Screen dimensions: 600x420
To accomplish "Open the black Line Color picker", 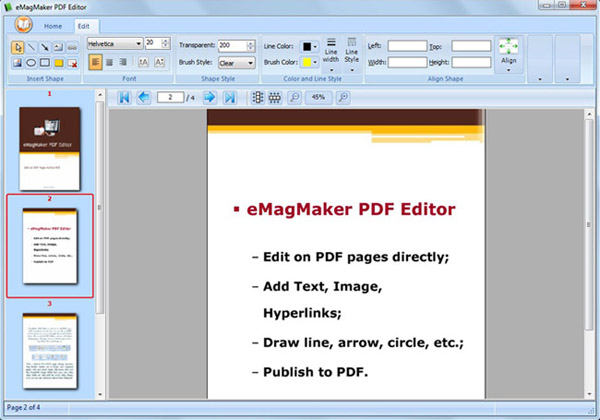I will coord(310,46).
